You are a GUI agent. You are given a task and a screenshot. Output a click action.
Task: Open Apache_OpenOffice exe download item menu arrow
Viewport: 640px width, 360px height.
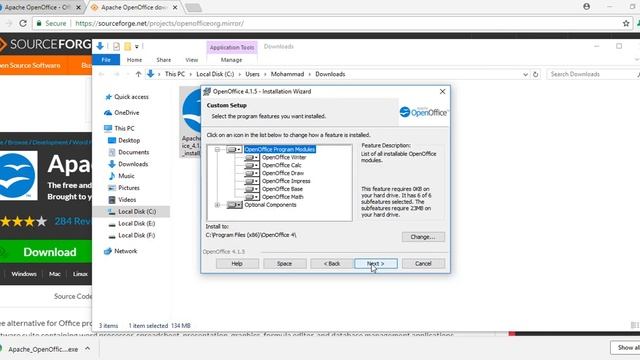87,349
